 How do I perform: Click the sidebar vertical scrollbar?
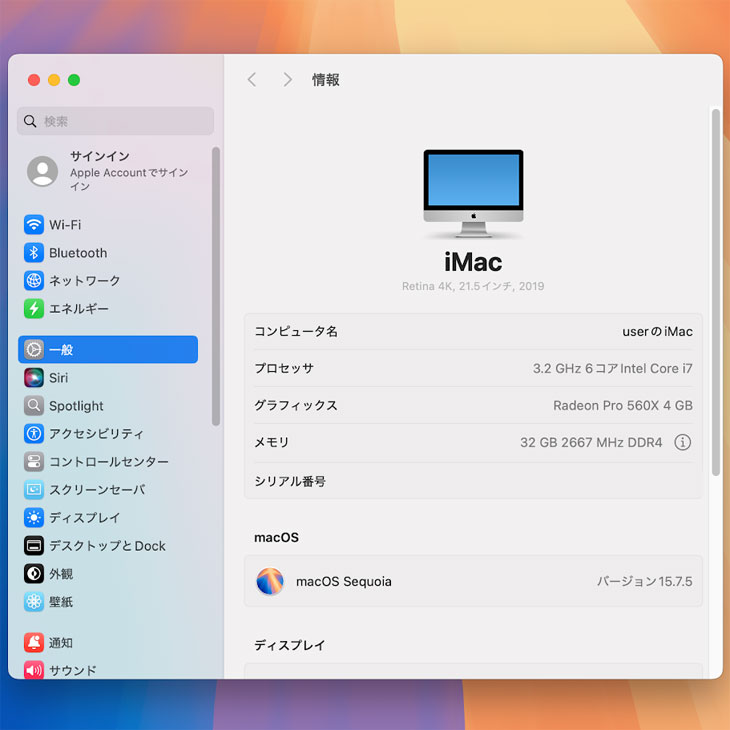216,285
